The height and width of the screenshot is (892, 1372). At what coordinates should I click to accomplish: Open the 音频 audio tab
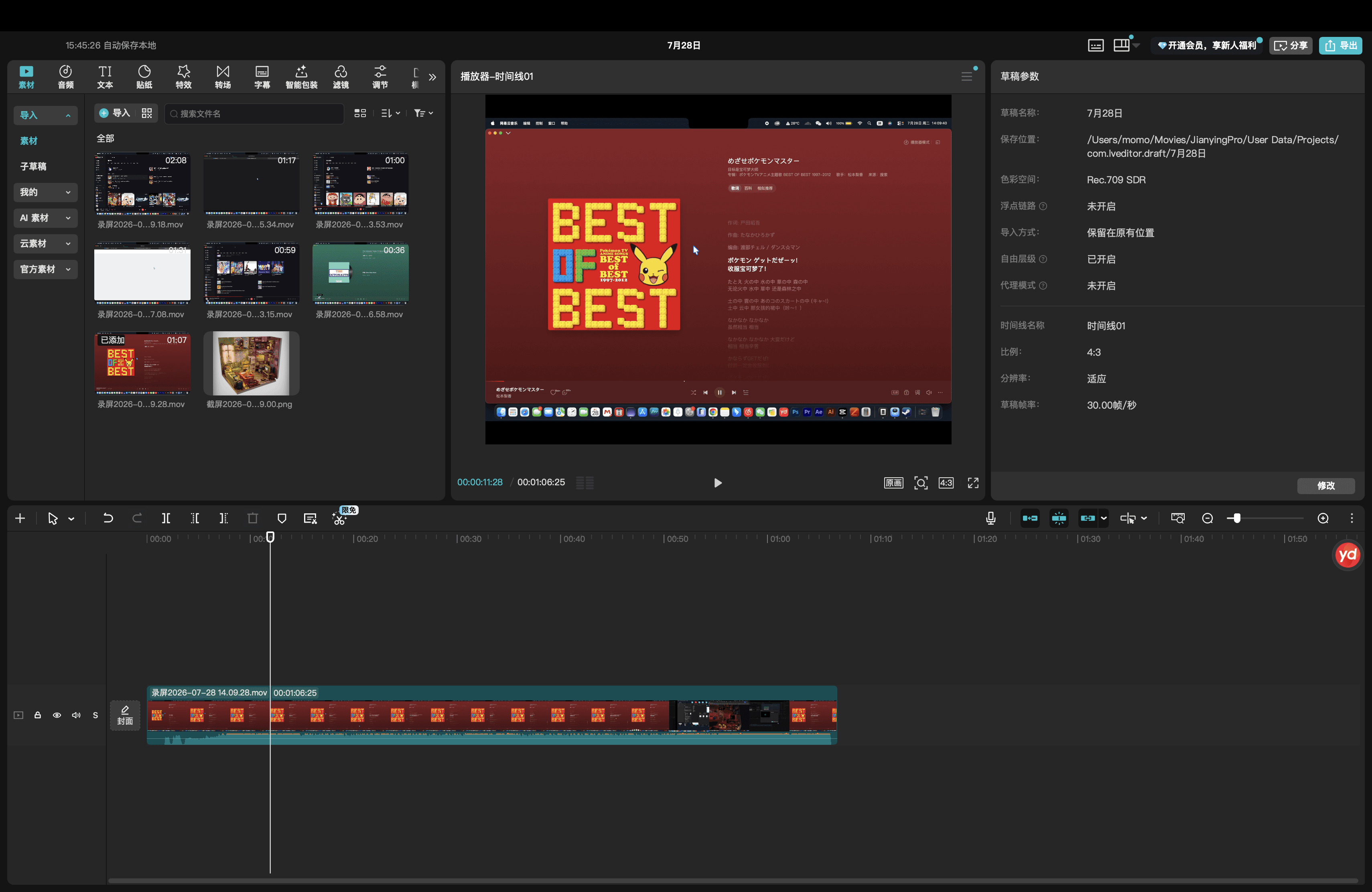(x=66, y=77)
